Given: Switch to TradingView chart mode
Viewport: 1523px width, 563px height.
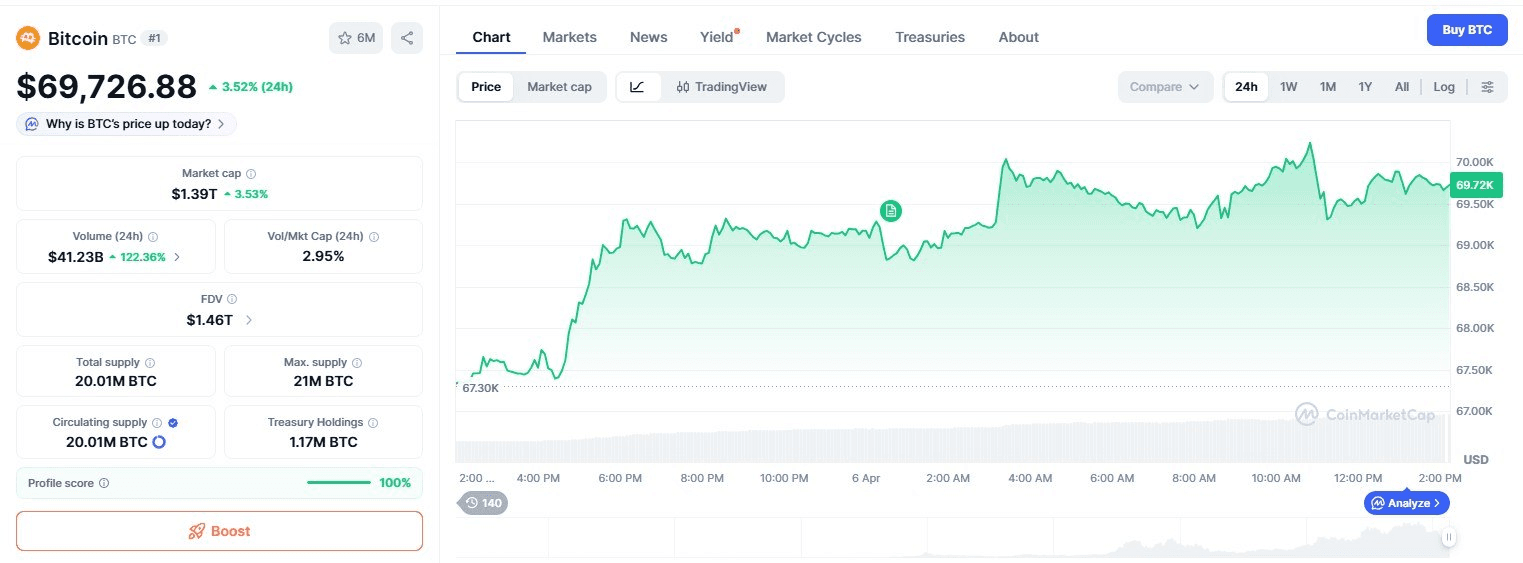Looking at the screenshot, I should 721,87.
